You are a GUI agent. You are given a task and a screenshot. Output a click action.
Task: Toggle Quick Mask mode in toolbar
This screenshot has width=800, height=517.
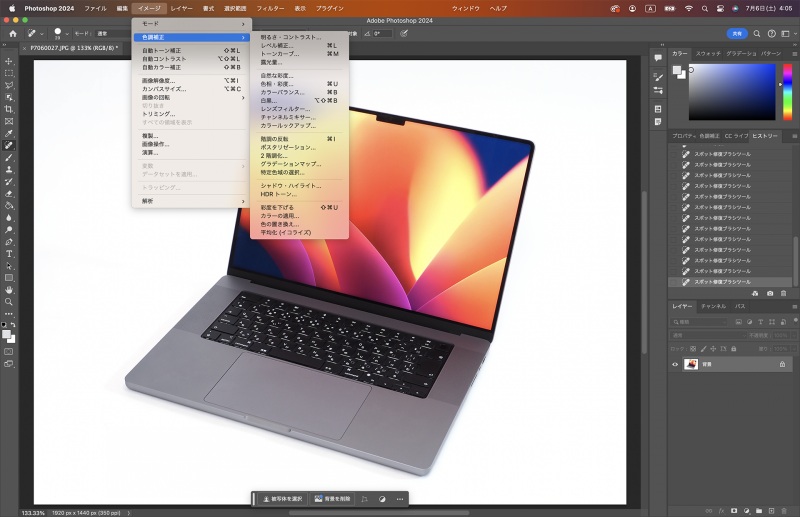click(x=9, y=352)
